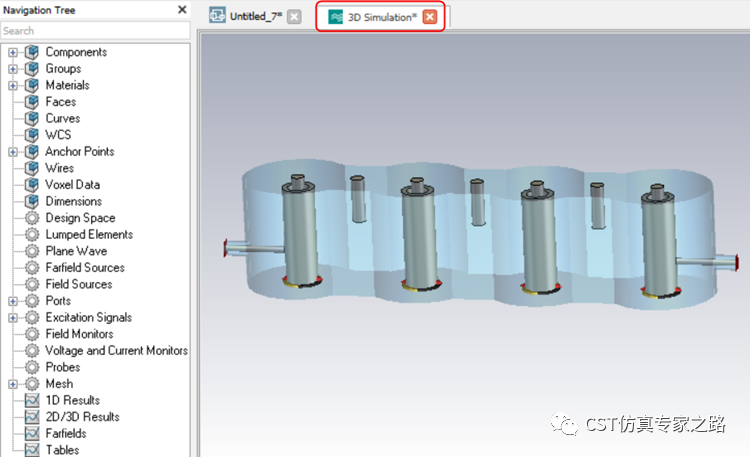This screenshot has height=457, width=750.
Task: Click the Farfields chart icon
Action: point(32,434)
